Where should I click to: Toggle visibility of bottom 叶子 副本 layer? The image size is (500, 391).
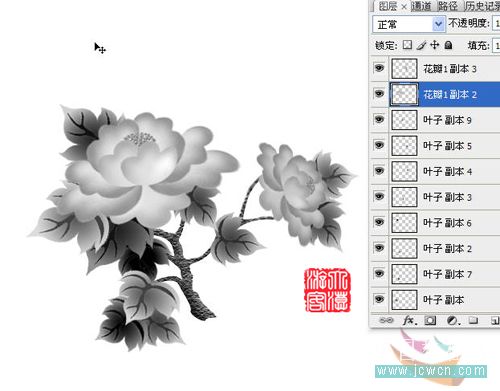click(379, 299)
